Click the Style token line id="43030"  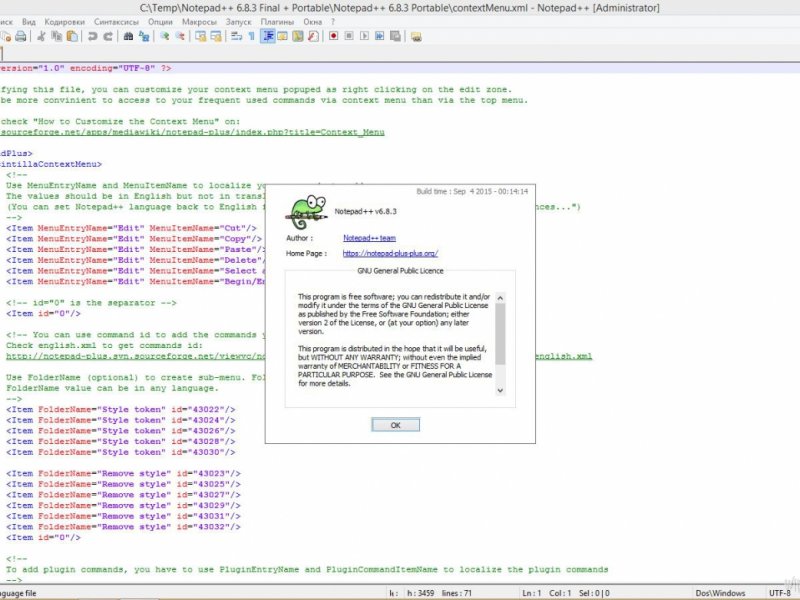coord(121,453)
